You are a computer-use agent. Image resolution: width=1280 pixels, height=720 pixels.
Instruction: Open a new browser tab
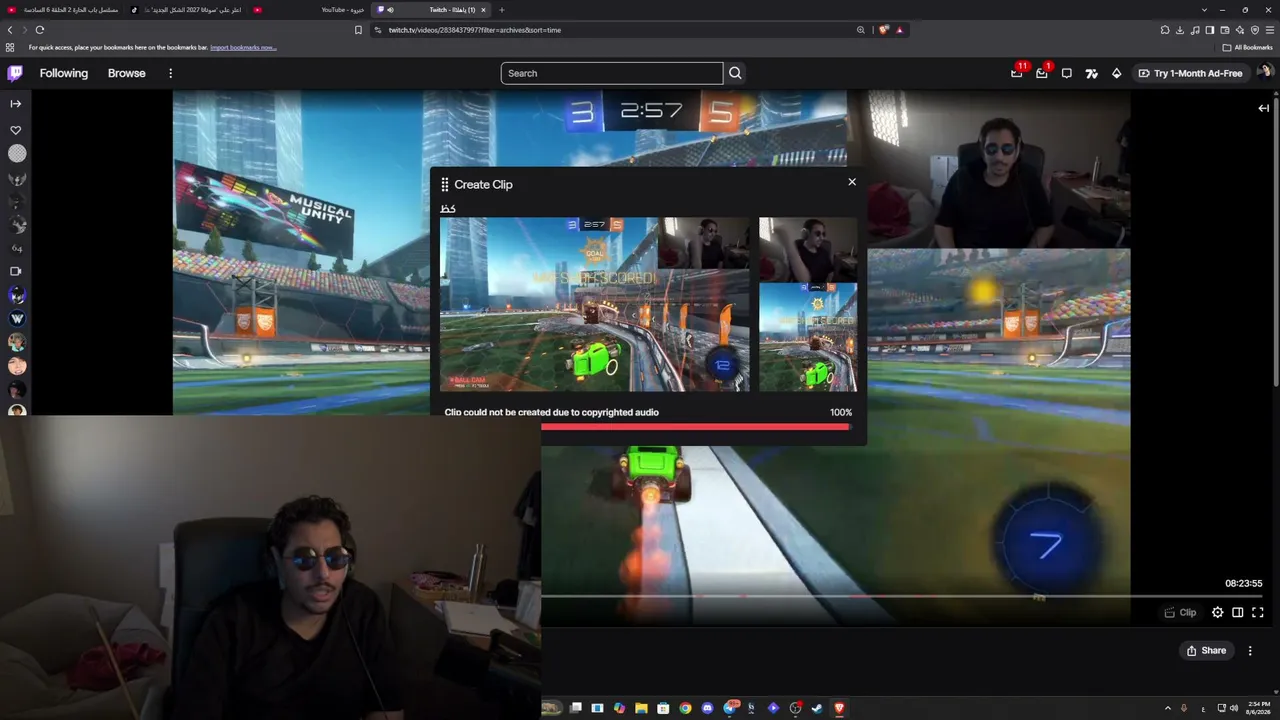pos(502,10)
